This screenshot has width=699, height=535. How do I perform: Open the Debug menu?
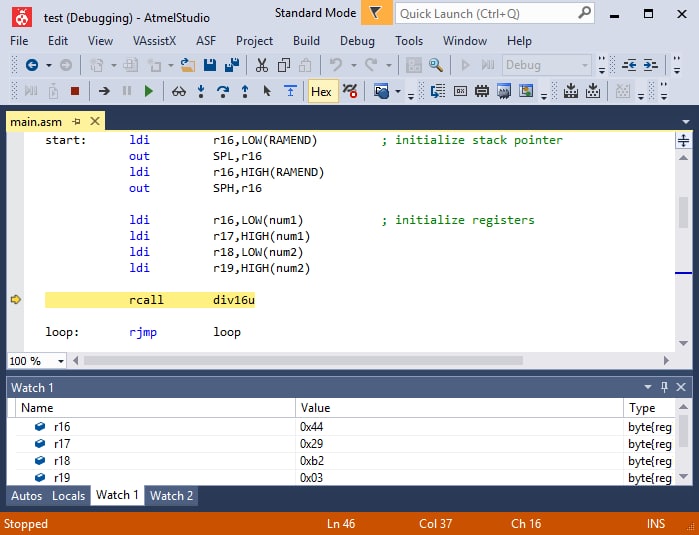pyautogui.click(x=357, y=41)
